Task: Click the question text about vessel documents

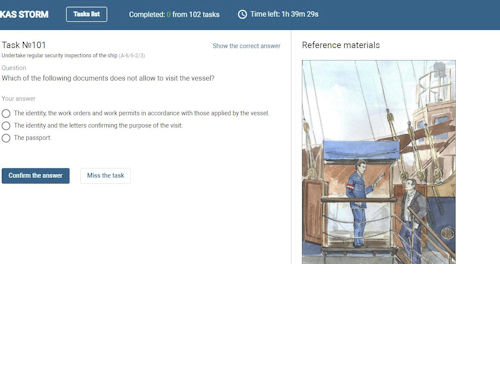Action: 108,78
